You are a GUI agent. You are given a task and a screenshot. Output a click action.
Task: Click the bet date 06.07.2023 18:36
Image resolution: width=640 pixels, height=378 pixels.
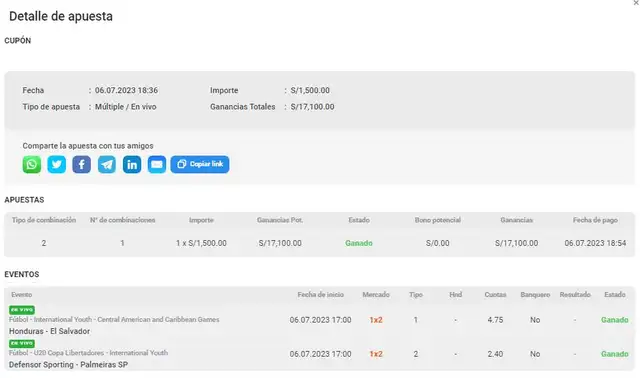coord(127,90)
